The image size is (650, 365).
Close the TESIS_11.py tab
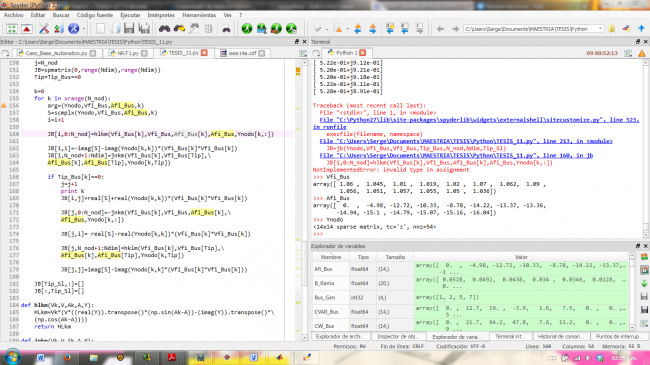tap(204, 53)
